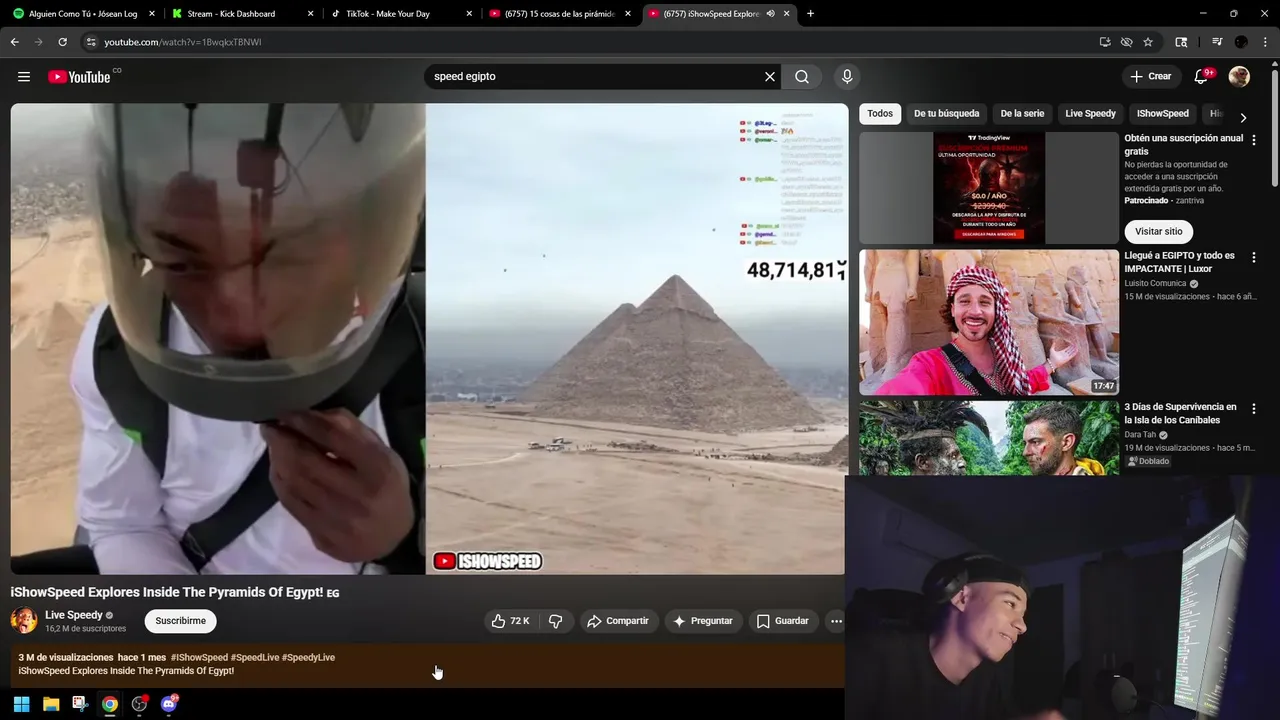Click the Preguntar AI button

point(703,621)
